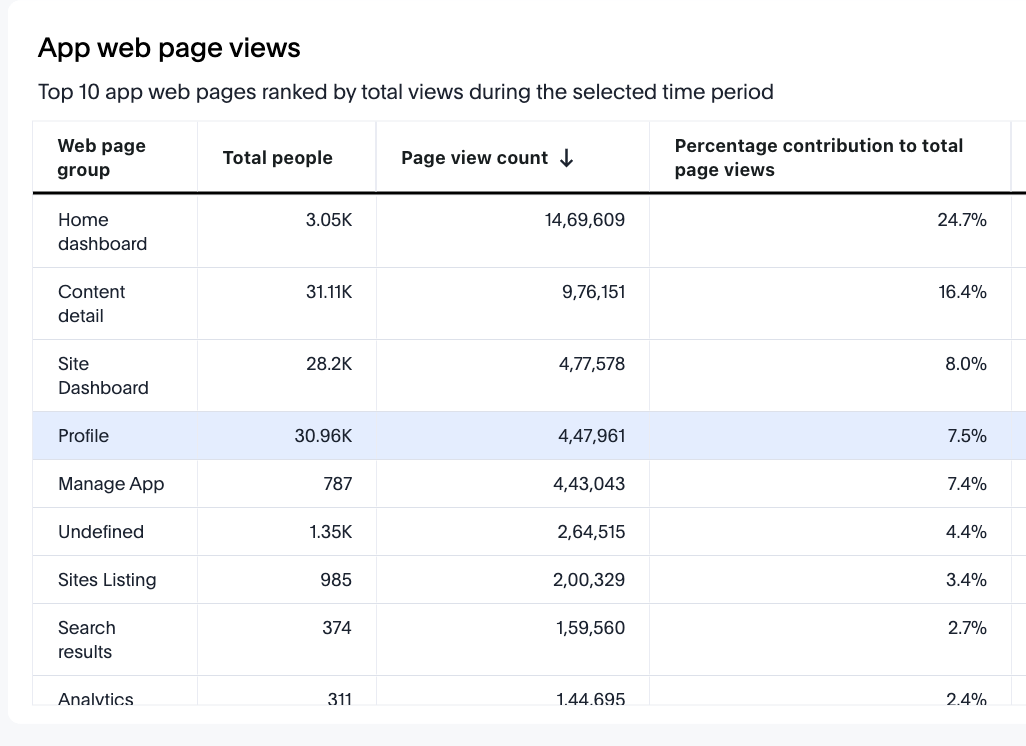
Task: Select the Home dashboard row
Action: 102,232
